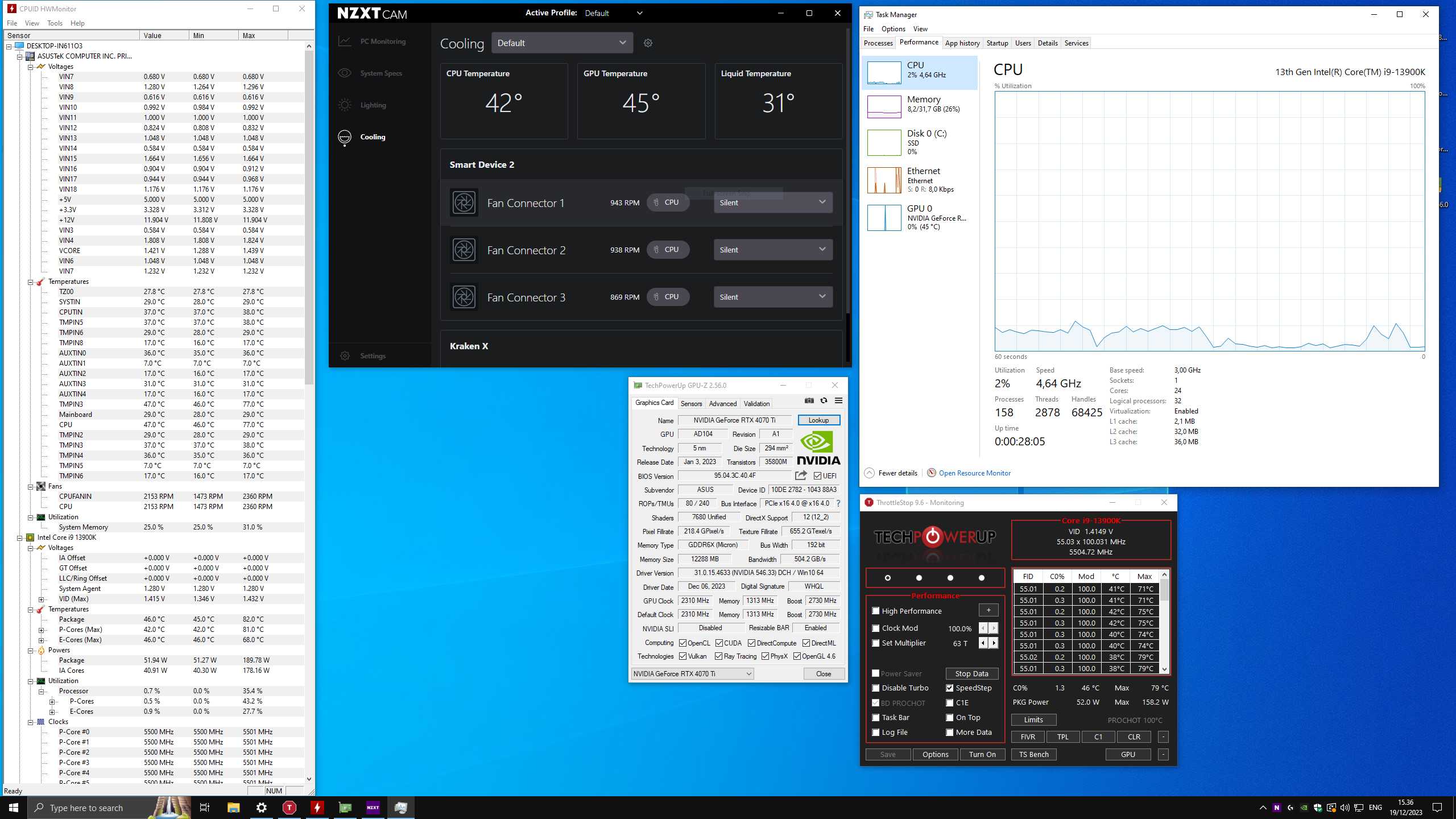The height and width of the screenshot is (819, 1456).
Task: Decrease Clock Mod with left arrow
Action: coord(983,628)
